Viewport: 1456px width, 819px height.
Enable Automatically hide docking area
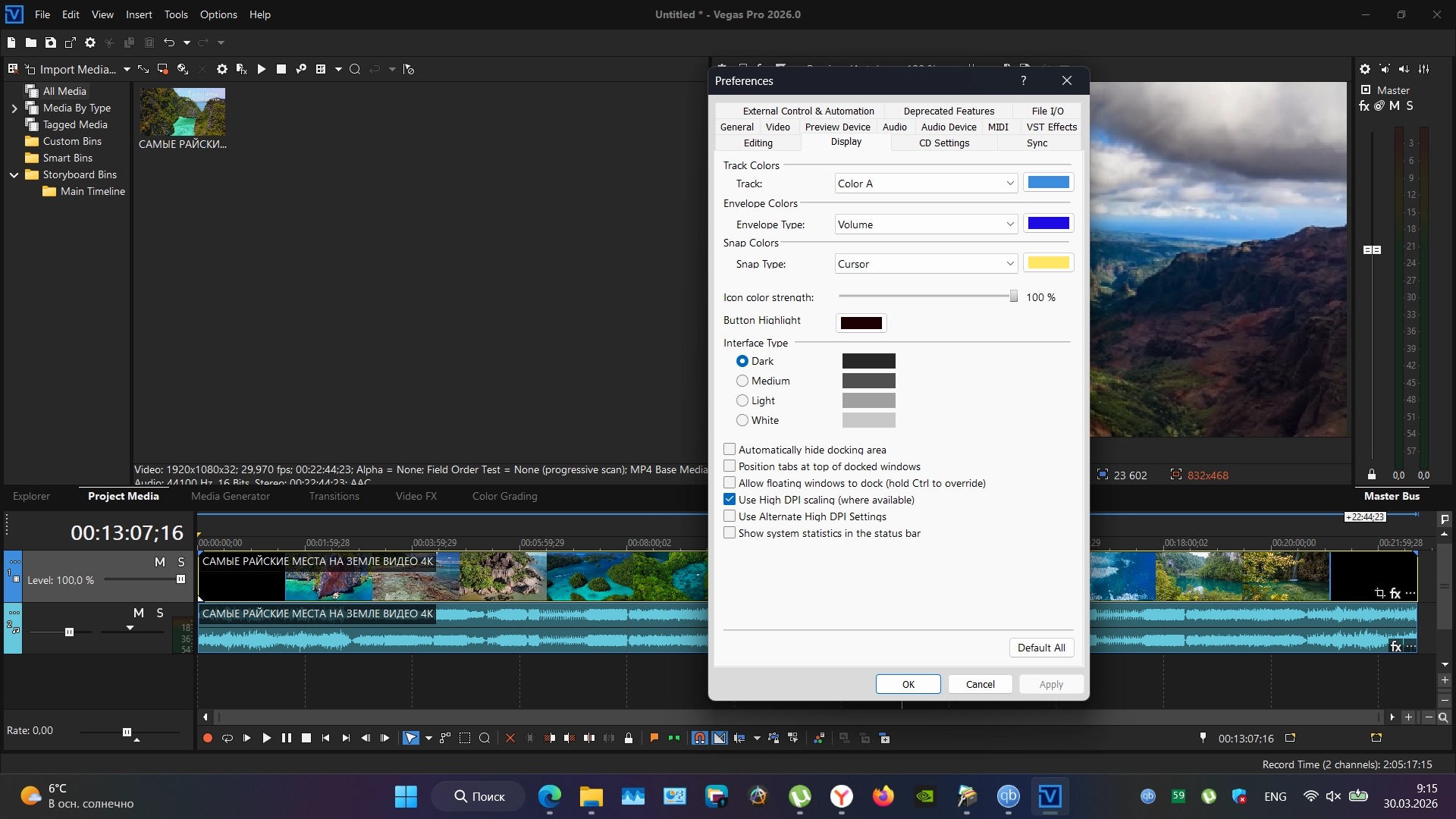click(730, 450)
